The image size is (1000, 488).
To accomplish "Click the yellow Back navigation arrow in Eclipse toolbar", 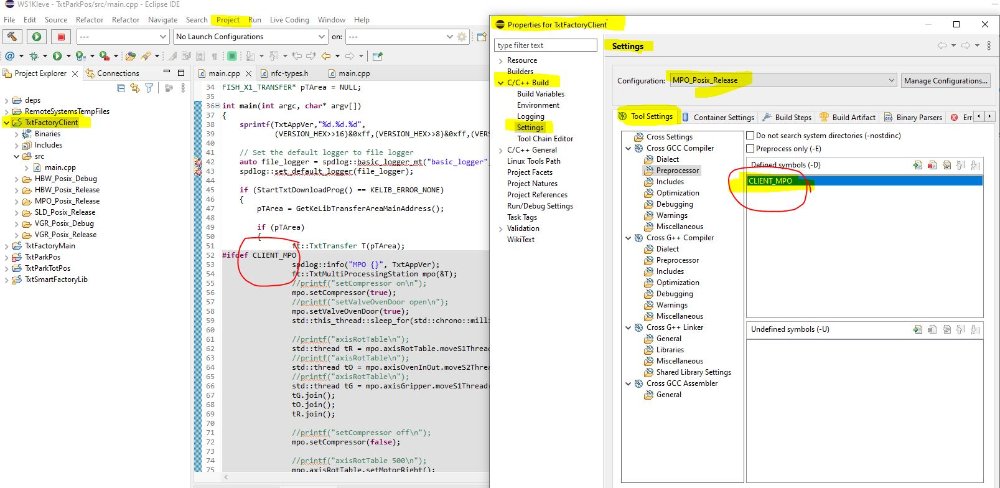I will pyautogui.click(x=327, y=56).
